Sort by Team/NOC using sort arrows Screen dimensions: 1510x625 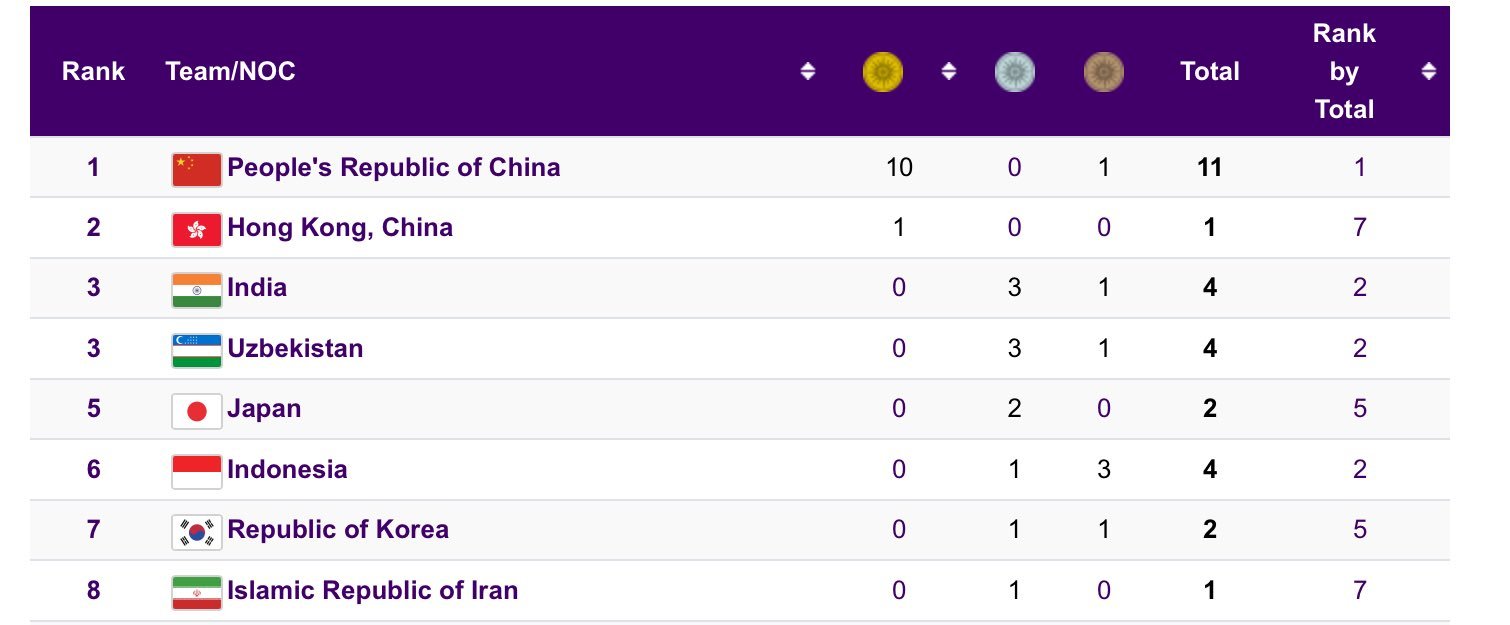807,72
